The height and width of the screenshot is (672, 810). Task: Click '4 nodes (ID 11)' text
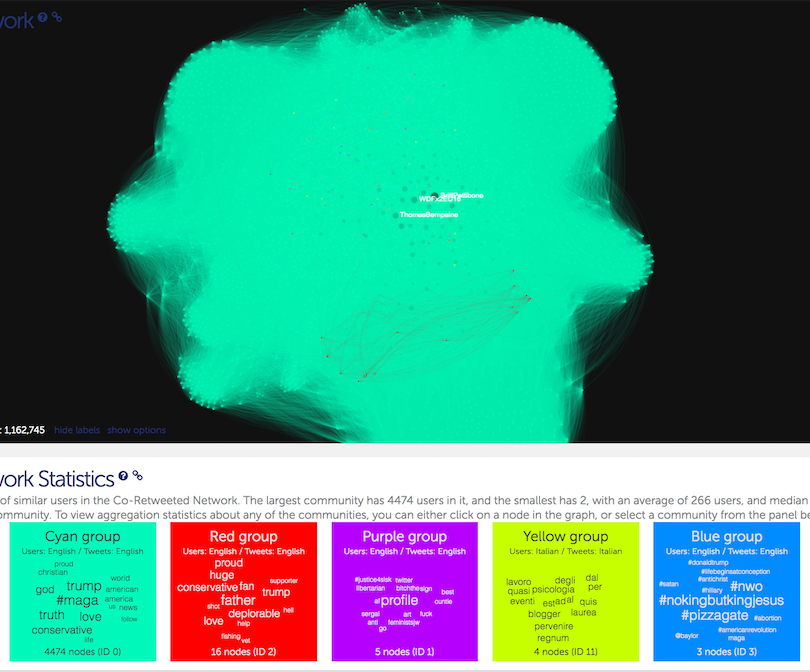[566, 651]
